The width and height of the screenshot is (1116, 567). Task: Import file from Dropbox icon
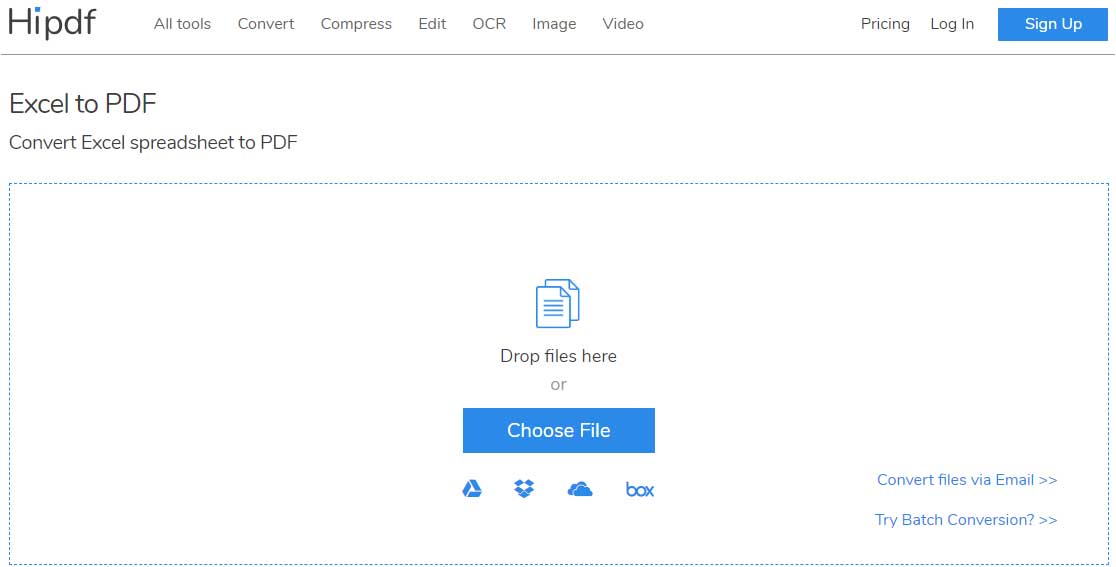524,489
